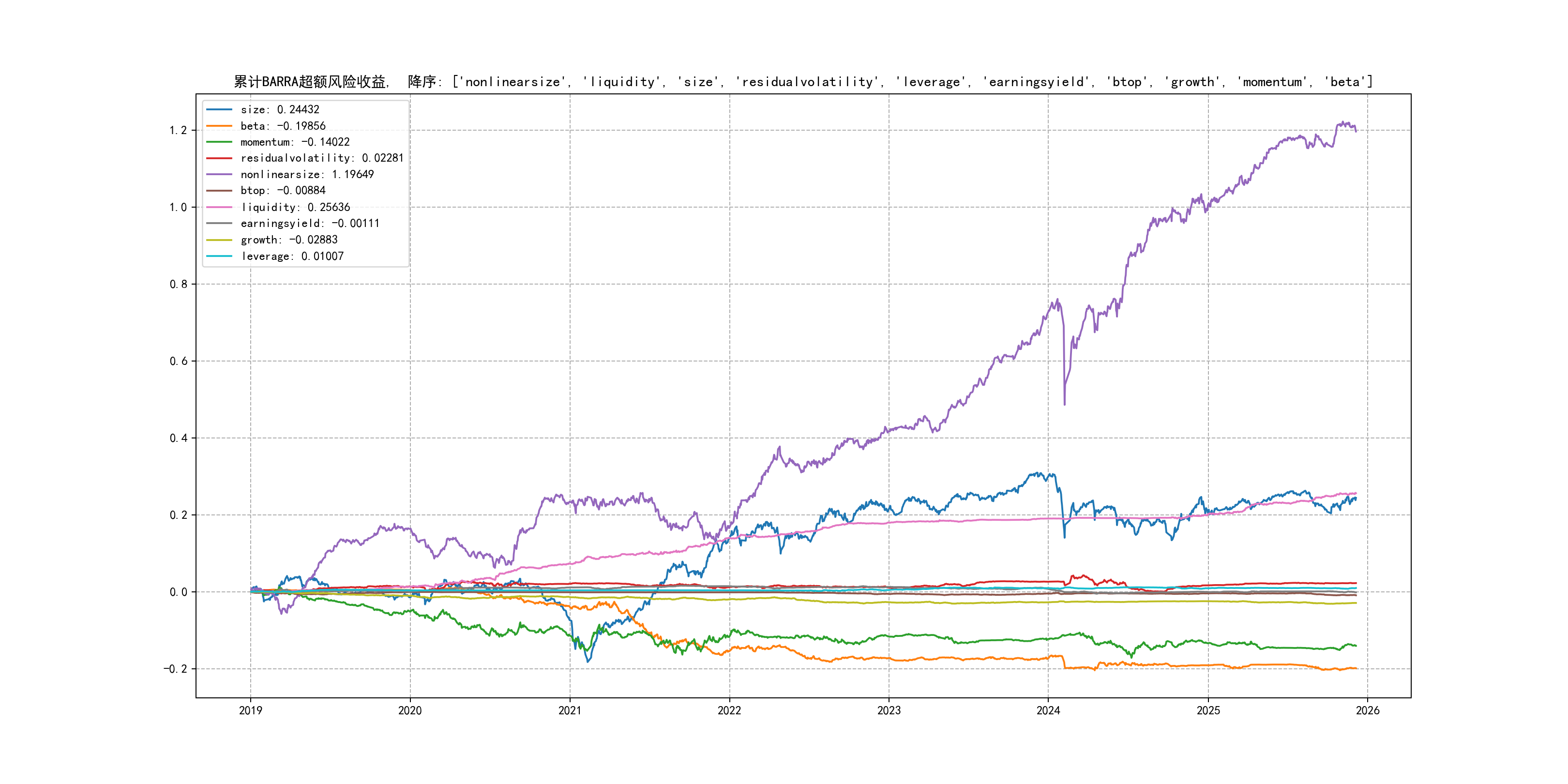Screen dimensions: 1568x784
Task: Click the 2022 x-axis tick label
Action: (729, 710)
